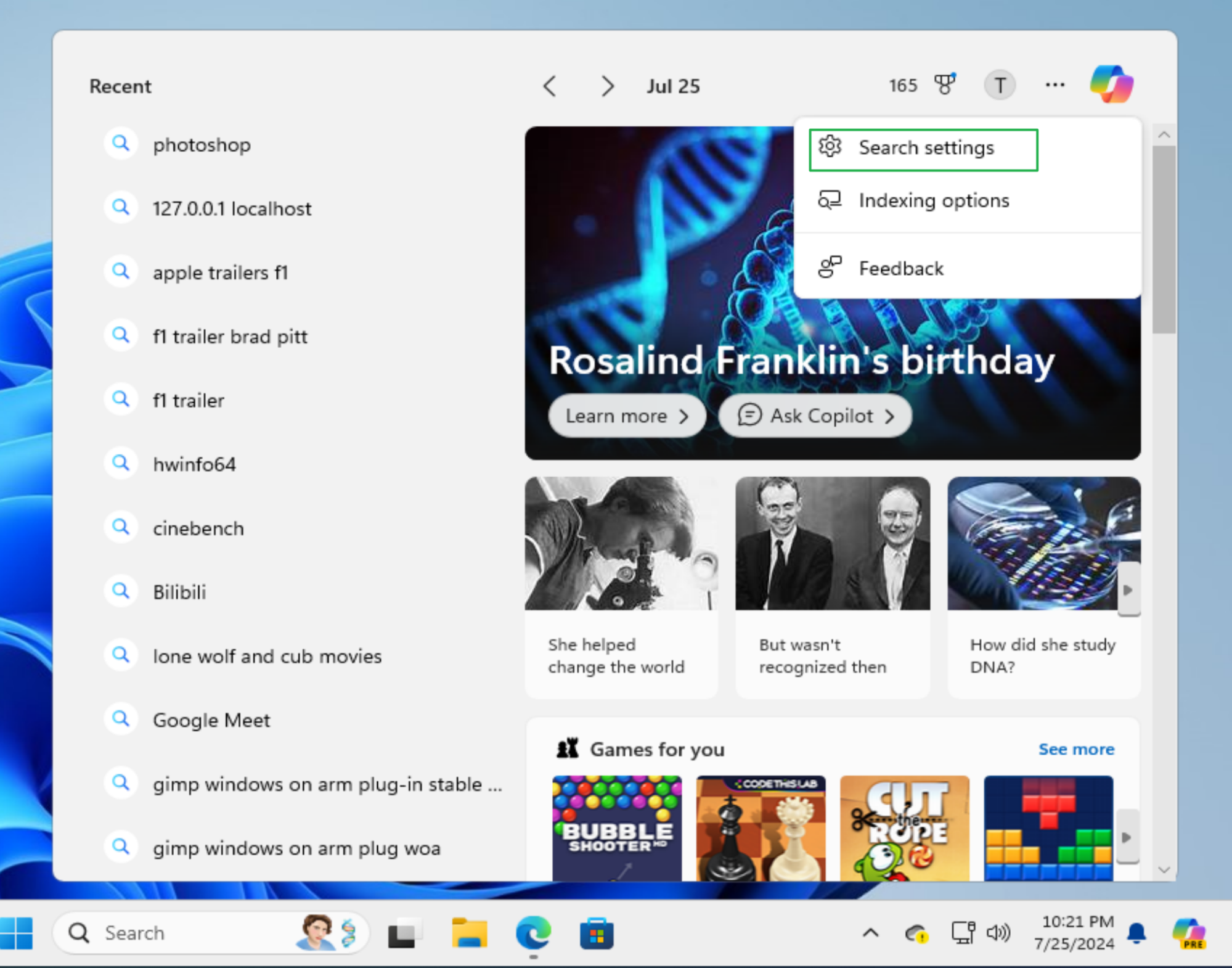1232x968 pixels.
Task: Click the Bubble Shooter game thumbnail
Action: (616, 824)
